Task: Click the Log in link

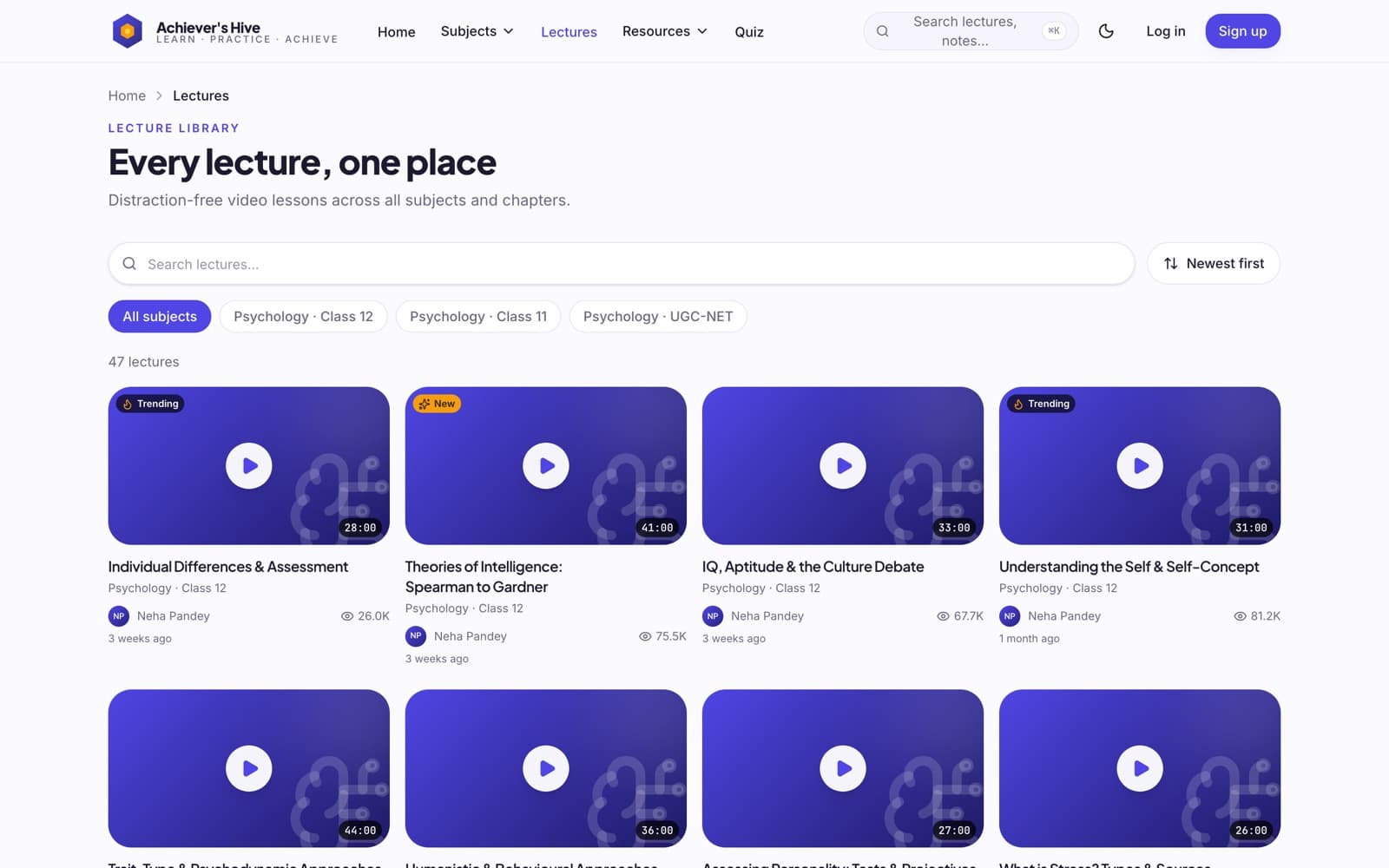Action: (x=1165, y=31)
